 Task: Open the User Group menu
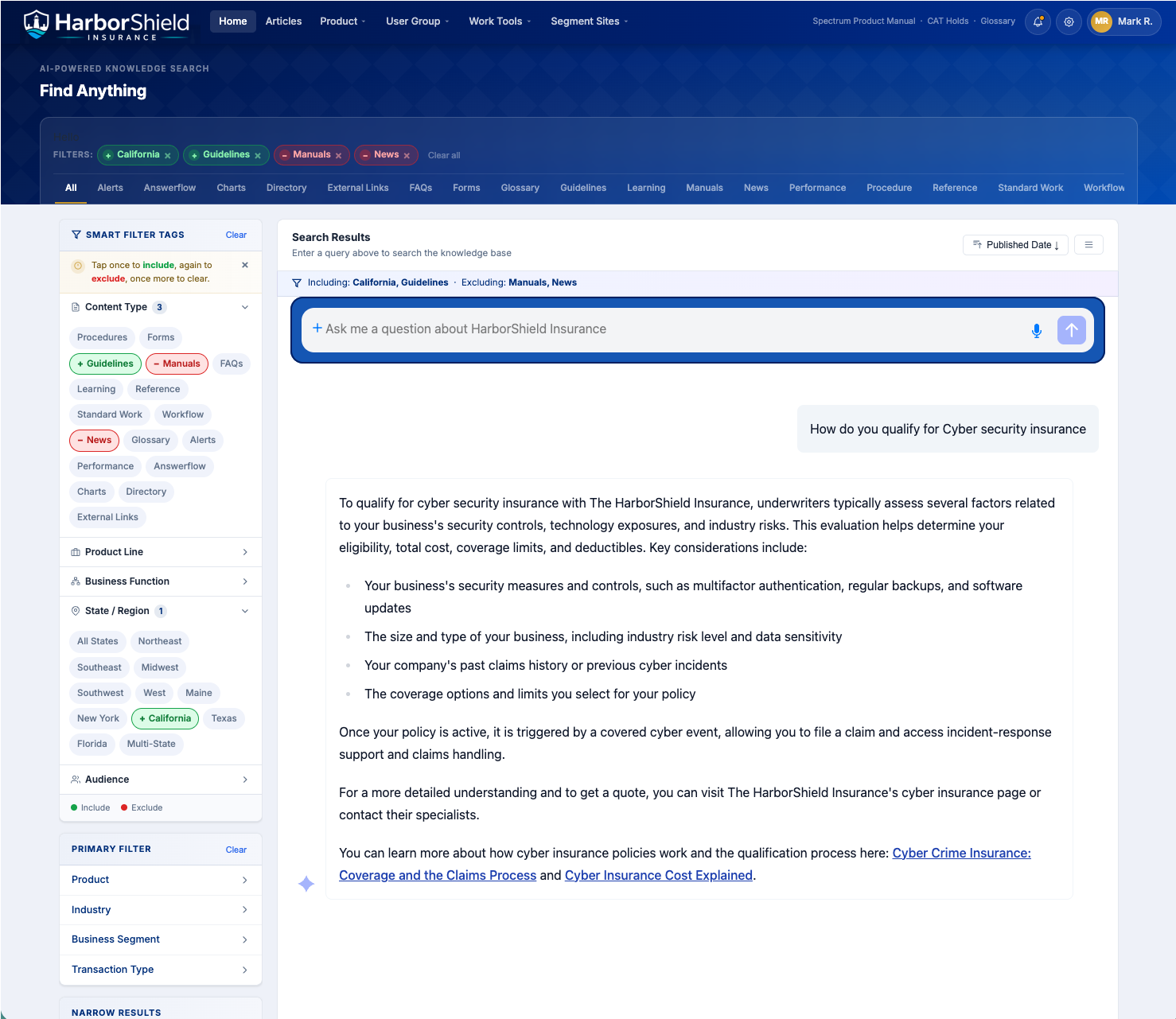tap(417, 21)
